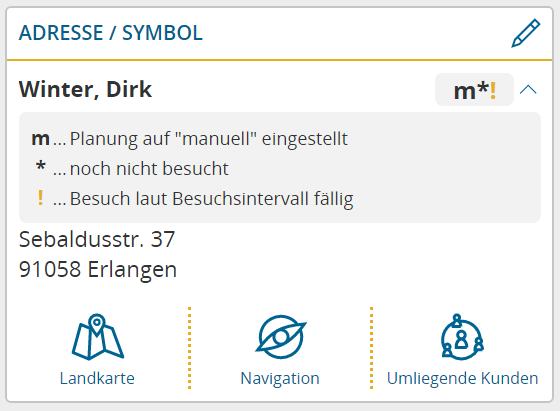The height and width of the screenshot is (411, 560).
Task: Click the ADRESSE / SYMBOL header
Action: point(111,33)
